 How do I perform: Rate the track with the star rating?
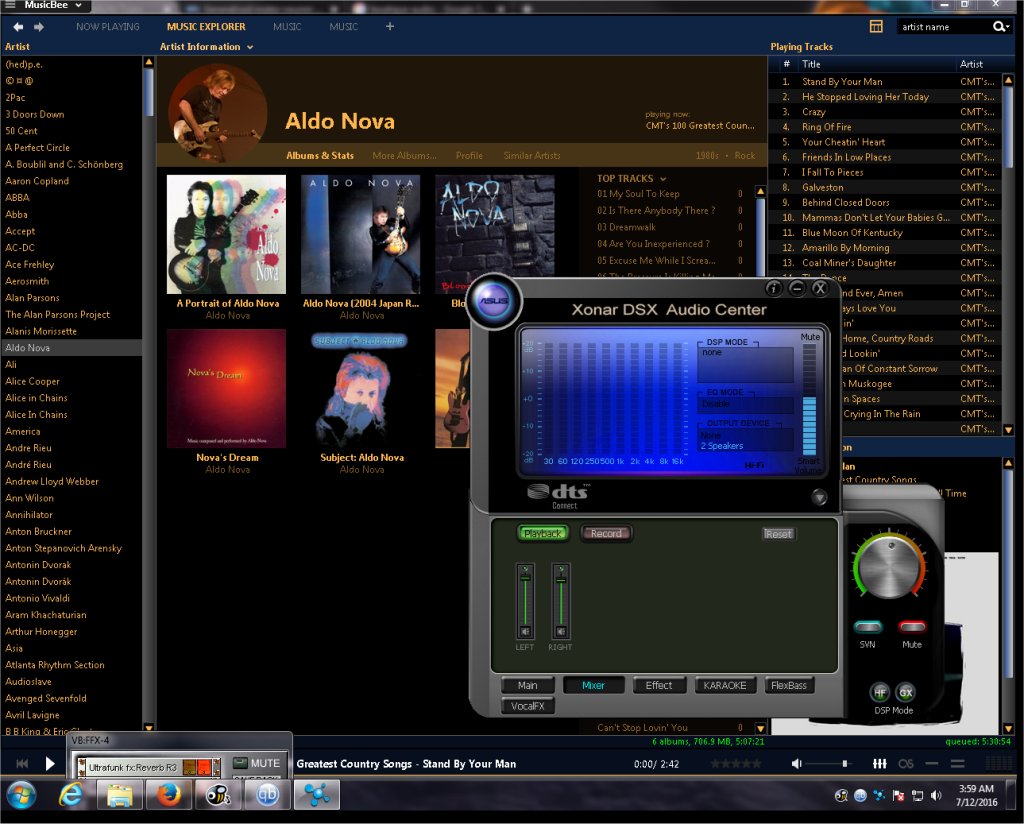click(x=736, y=763)
